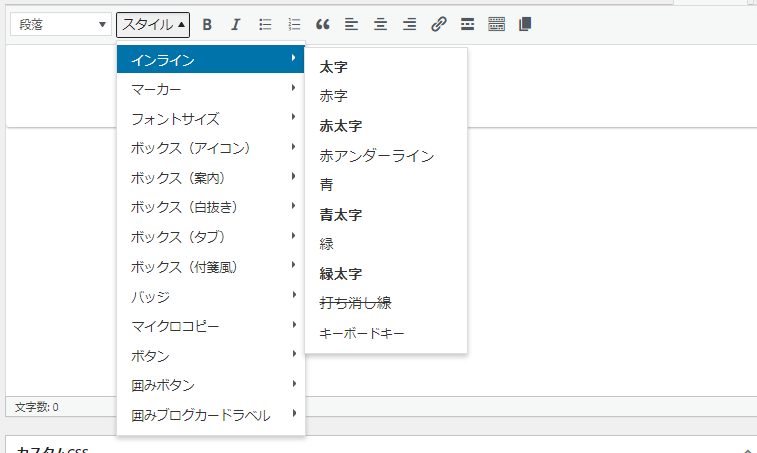Expand arrow beside フォントサイズ
Viewport: 757px width, 453px height.
coord(293,117)
